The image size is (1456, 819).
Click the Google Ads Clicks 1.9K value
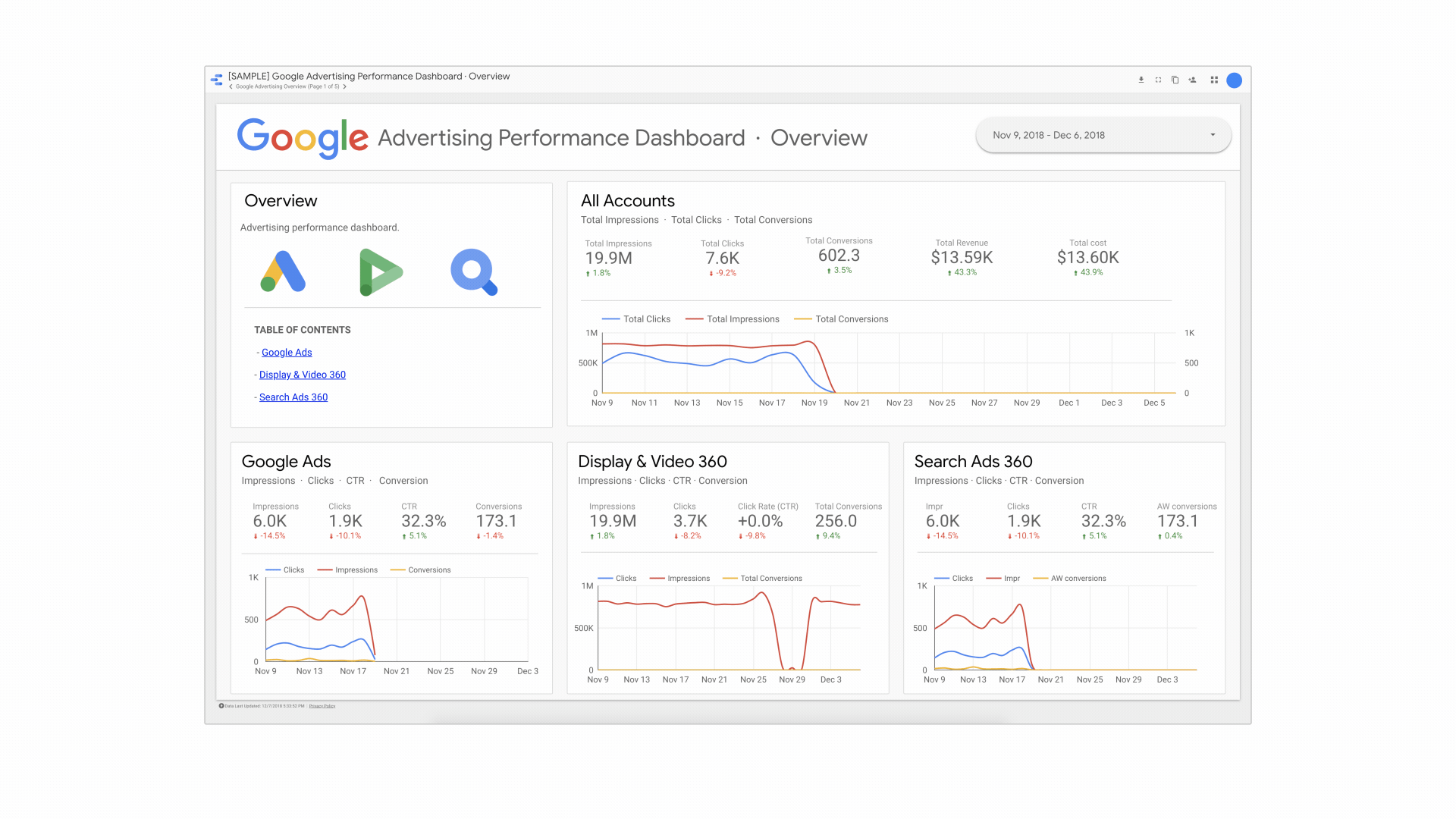click(346, 522)
